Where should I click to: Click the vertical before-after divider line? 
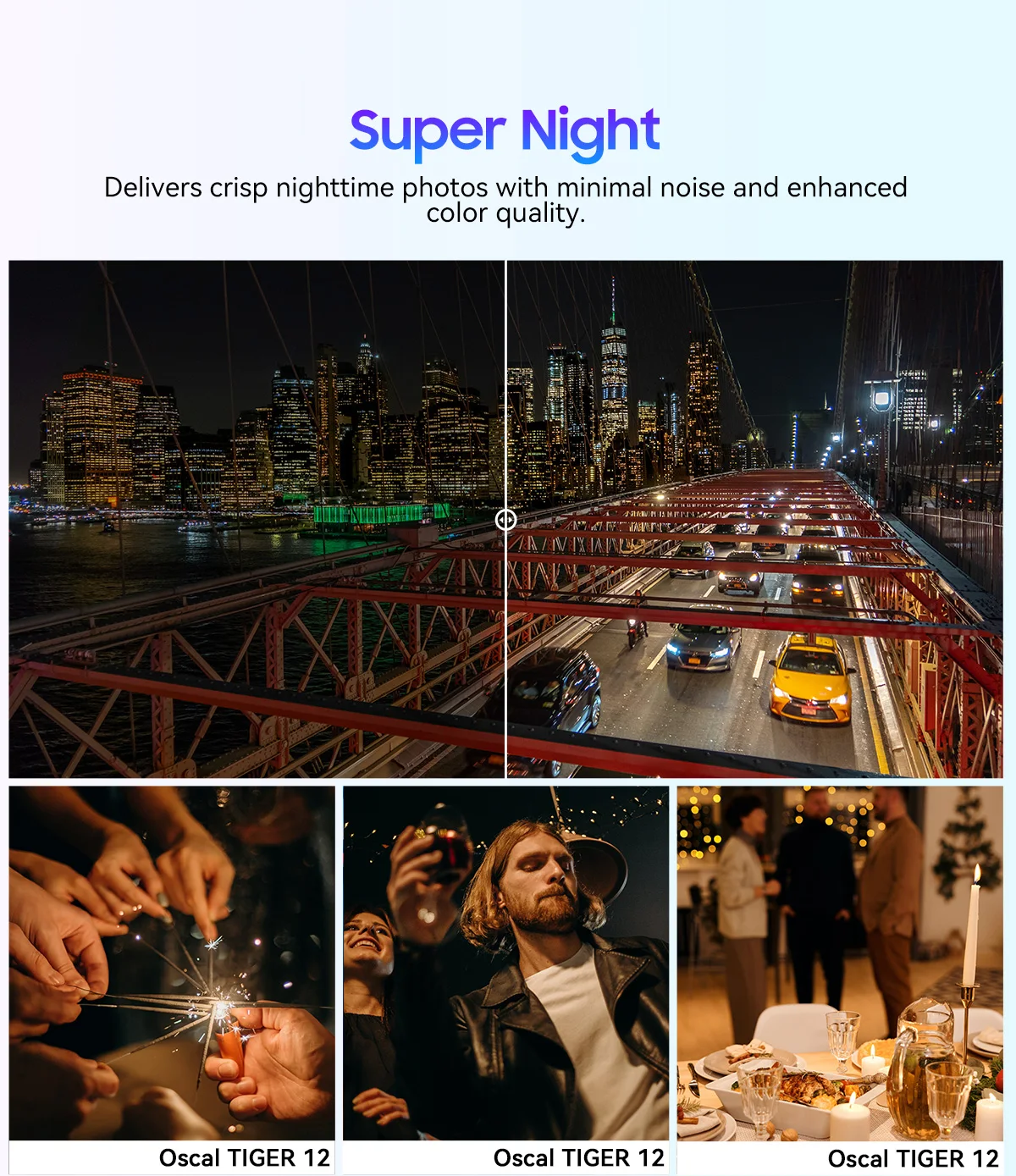click(x=505, y=519)
